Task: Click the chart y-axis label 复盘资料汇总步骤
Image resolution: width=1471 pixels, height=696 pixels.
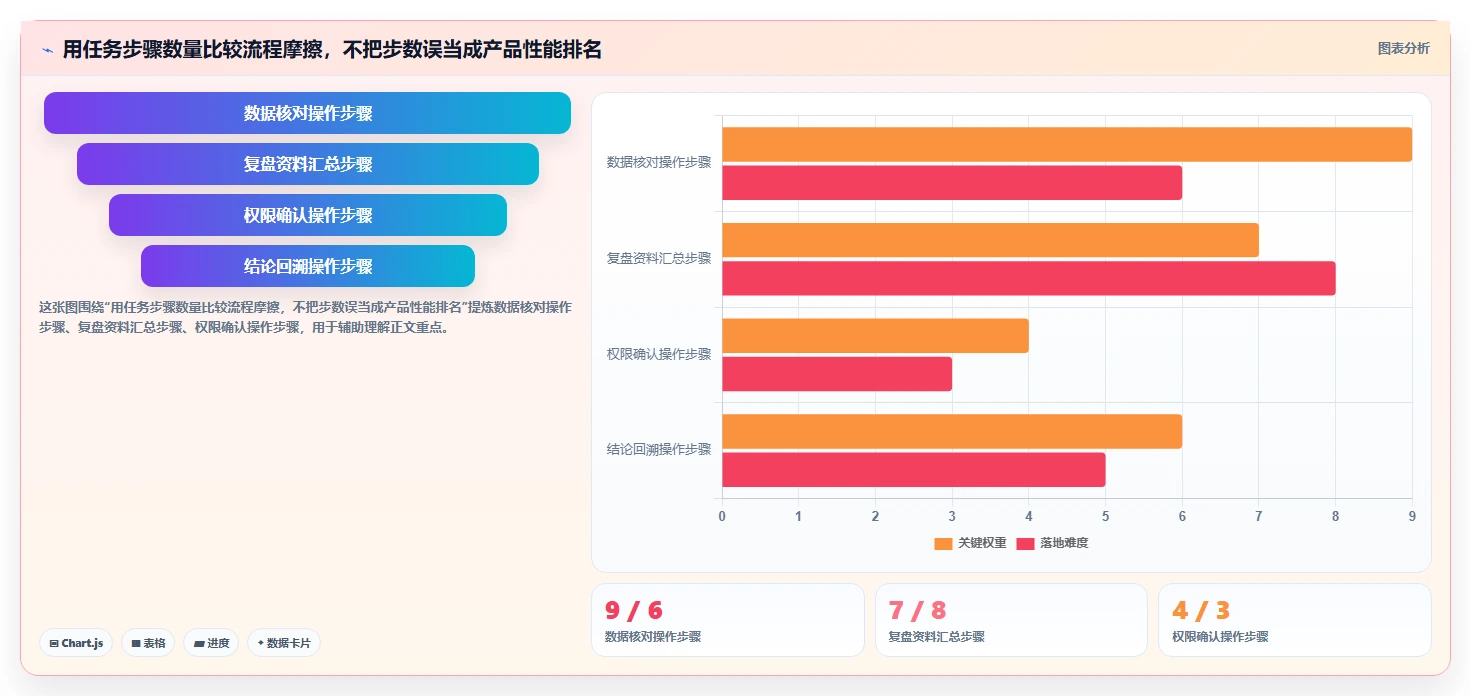Action: pos(659,258)
